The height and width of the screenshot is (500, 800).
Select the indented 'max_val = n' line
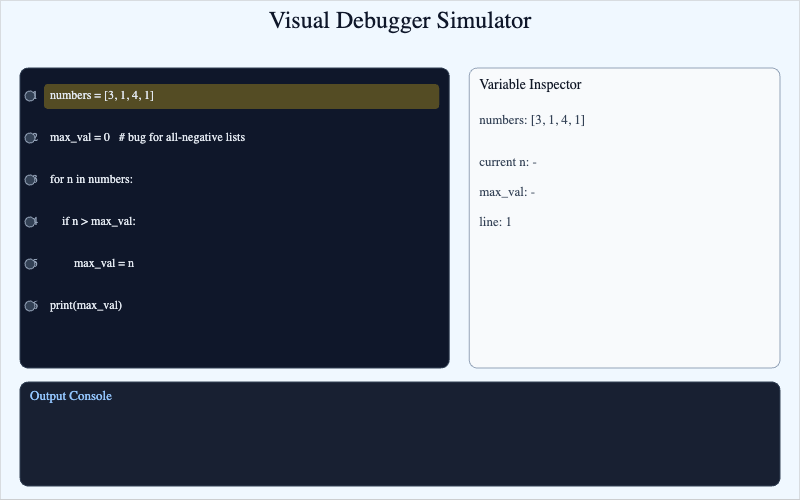104,263
